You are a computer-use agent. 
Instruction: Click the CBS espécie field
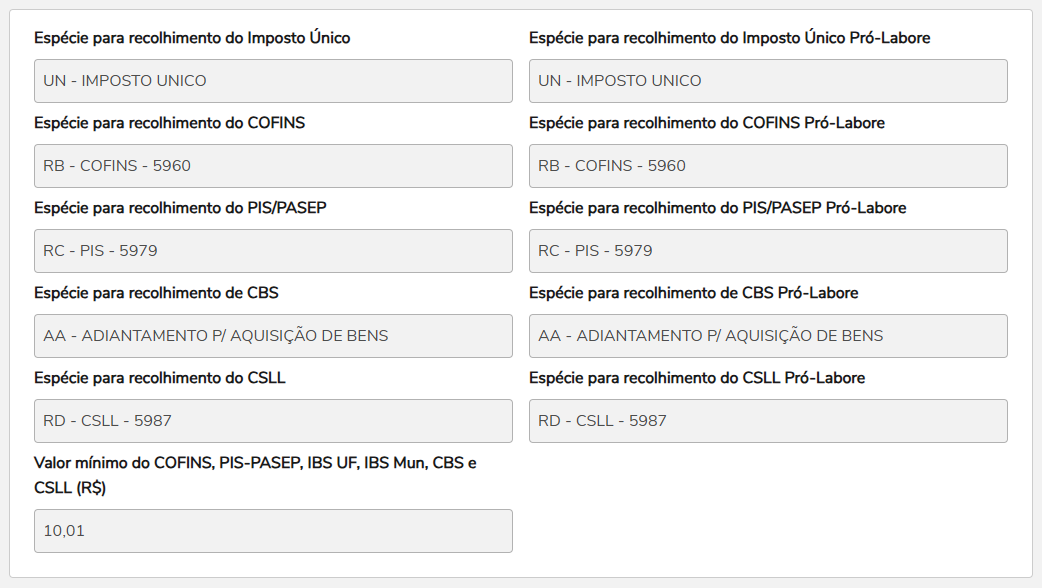pyautogui.click(x=273, y=336)
